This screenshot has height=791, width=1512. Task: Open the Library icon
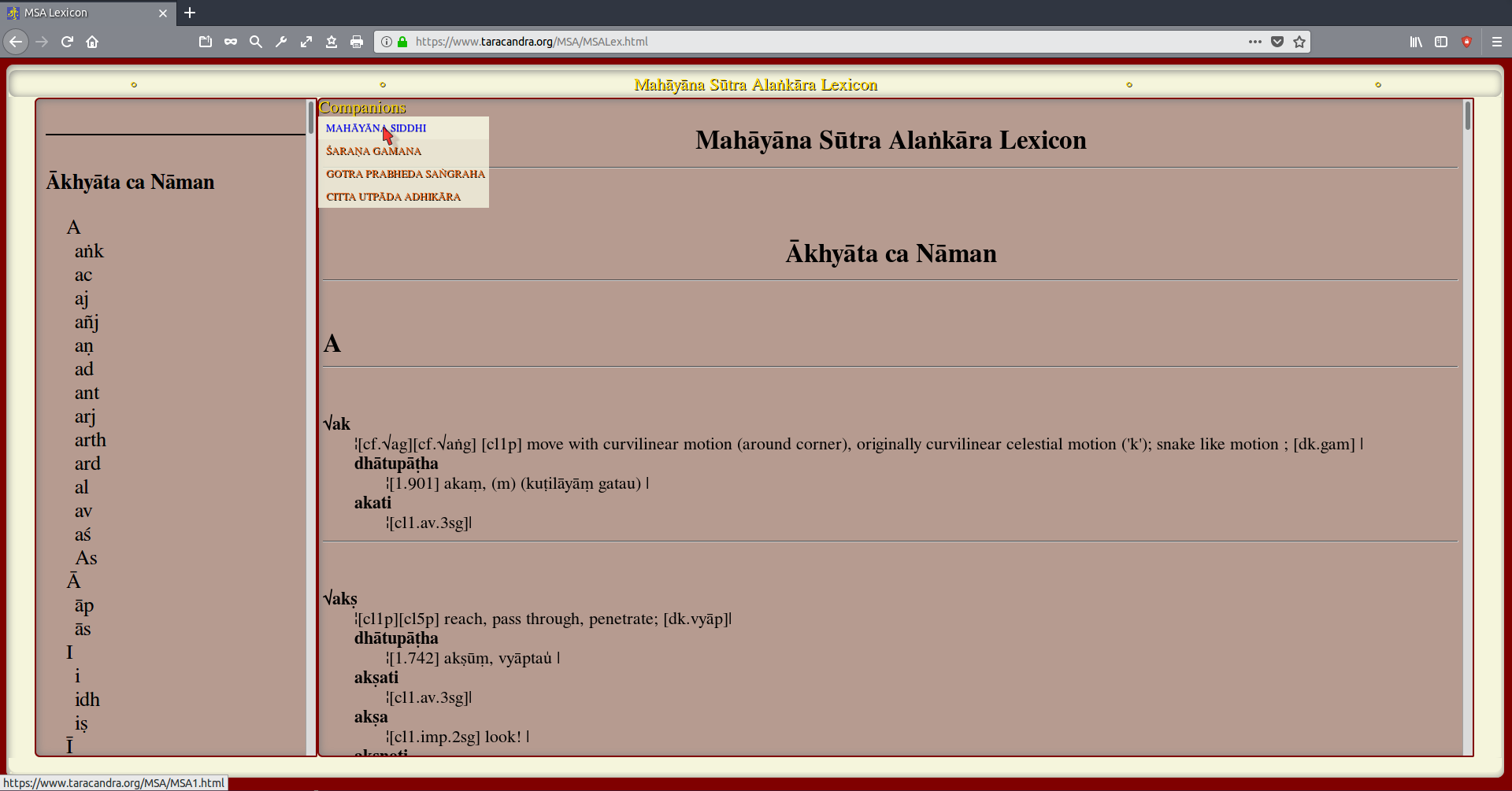pos(1416,42)
